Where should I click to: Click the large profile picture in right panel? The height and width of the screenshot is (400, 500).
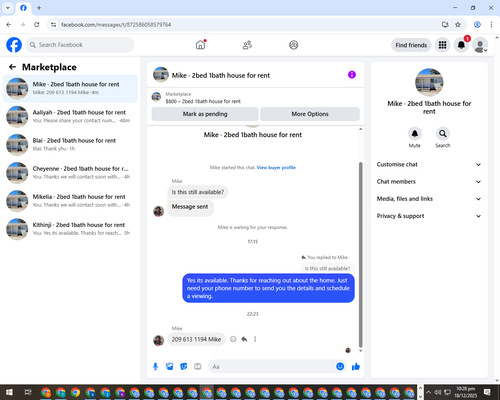tap(429, 82)
